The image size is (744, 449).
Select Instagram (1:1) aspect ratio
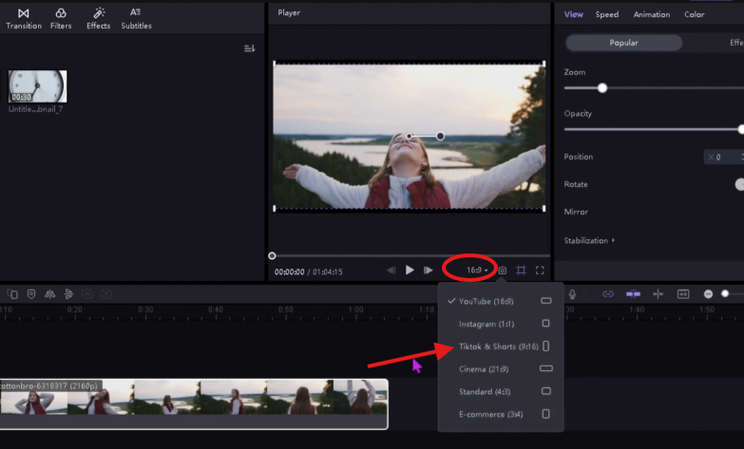coord(501,324)
